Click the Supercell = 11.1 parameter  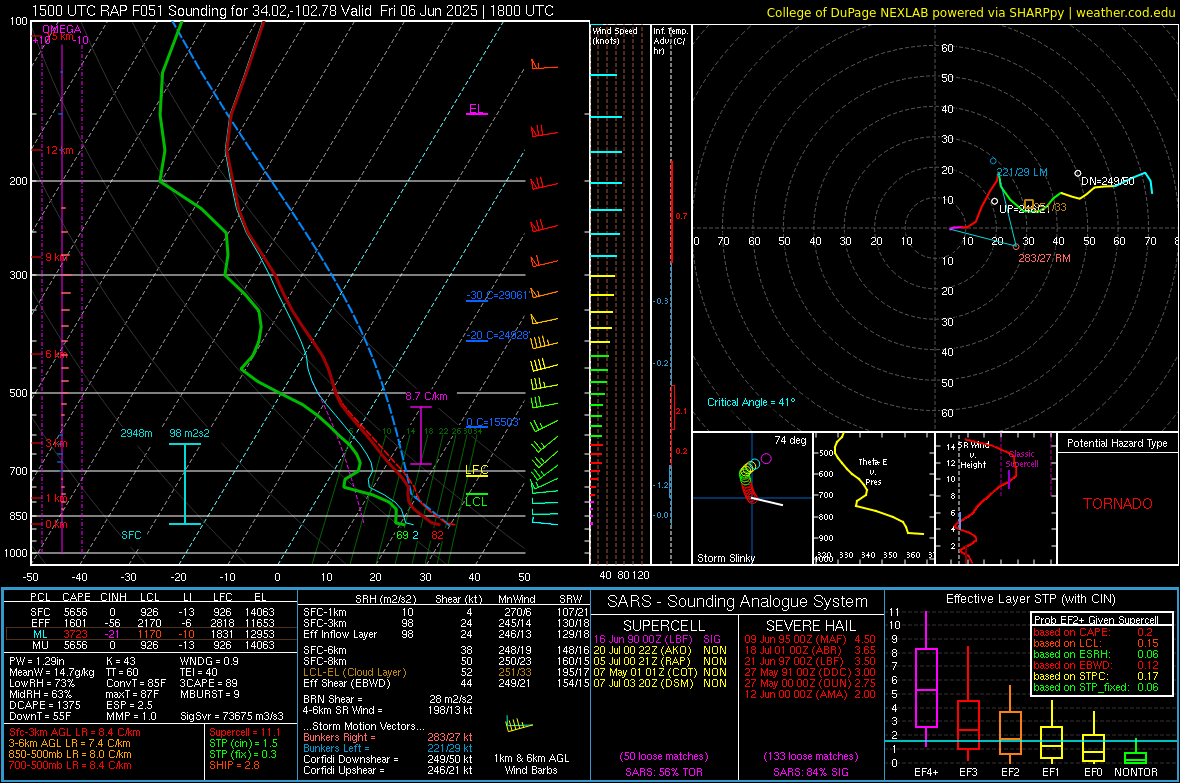[x=245, y=732]
